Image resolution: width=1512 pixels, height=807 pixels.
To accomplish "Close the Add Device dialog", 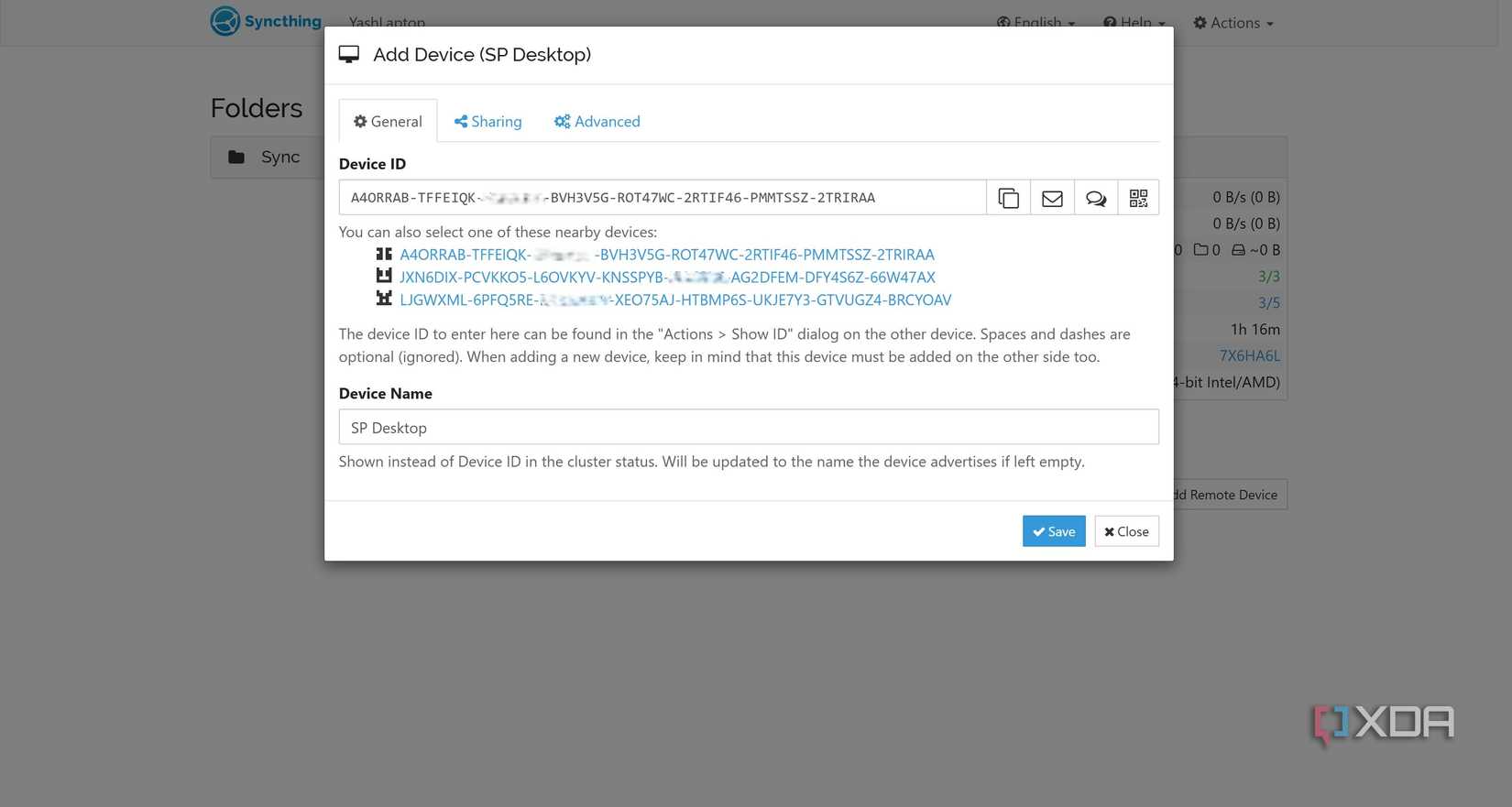I will 1126,531.
